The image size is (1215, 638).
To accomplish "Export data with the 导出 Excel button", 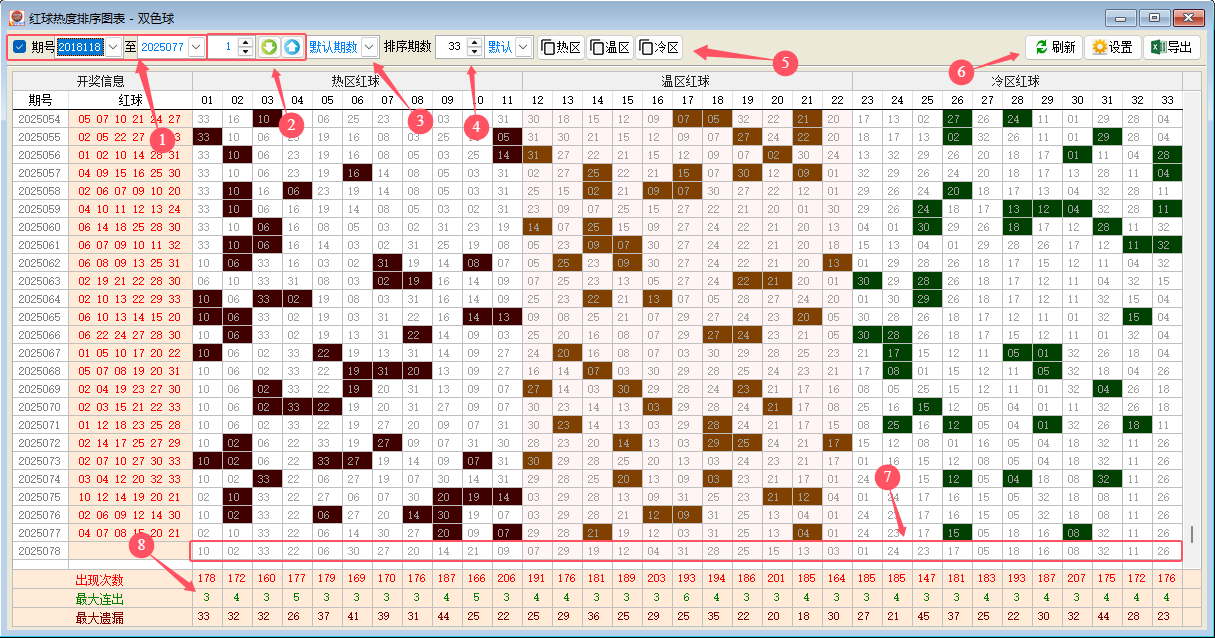I will (1171, 47).
